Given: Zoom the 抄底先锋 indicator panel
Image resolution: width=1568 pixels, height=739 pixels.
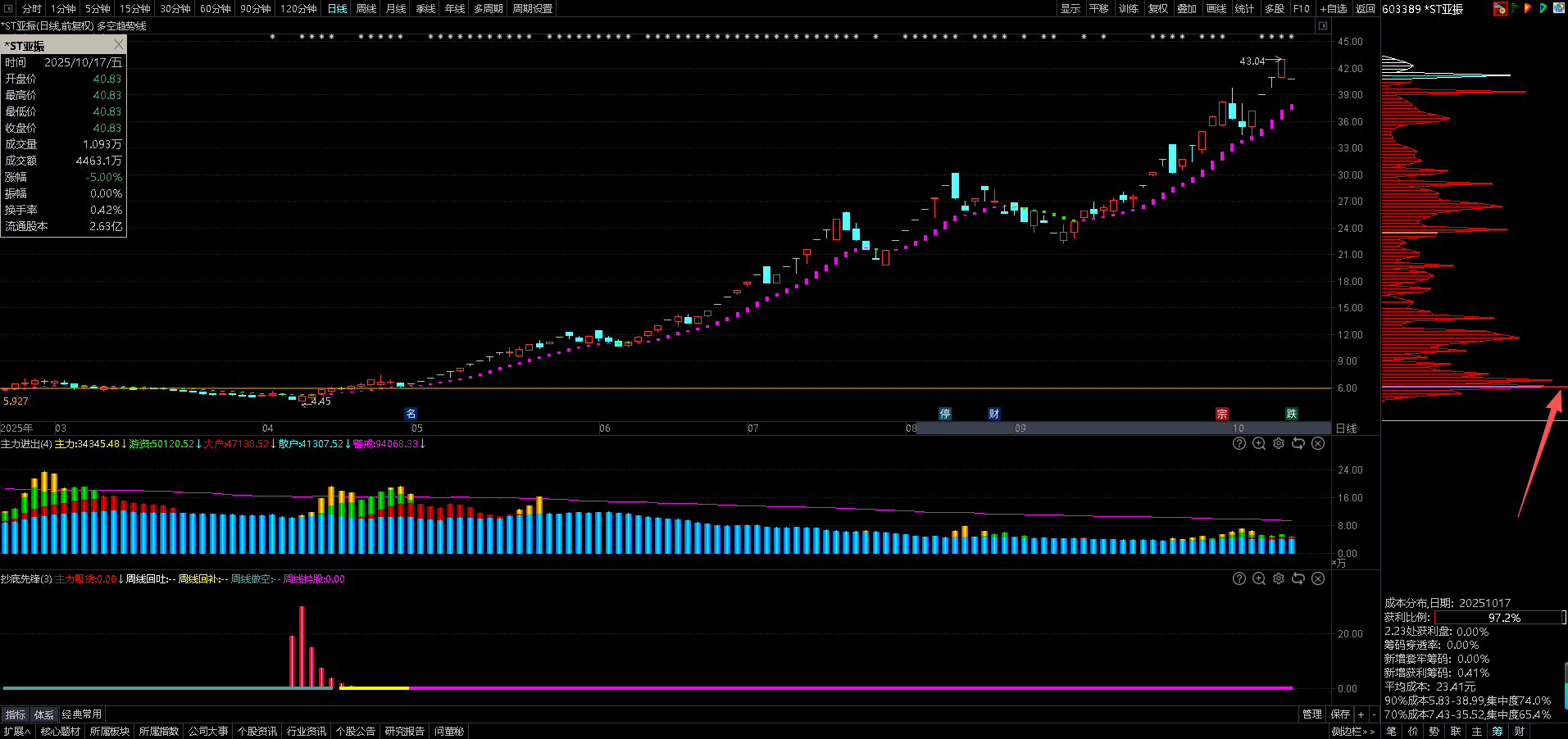Looking at the screenshot, I should point(1259,578).
